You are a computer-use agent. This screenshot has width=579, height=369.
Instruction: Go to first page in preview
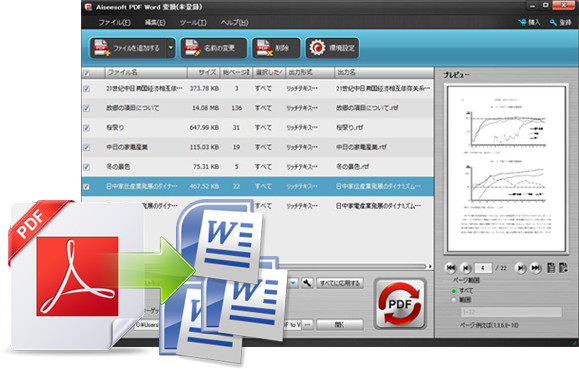[450, 268]
